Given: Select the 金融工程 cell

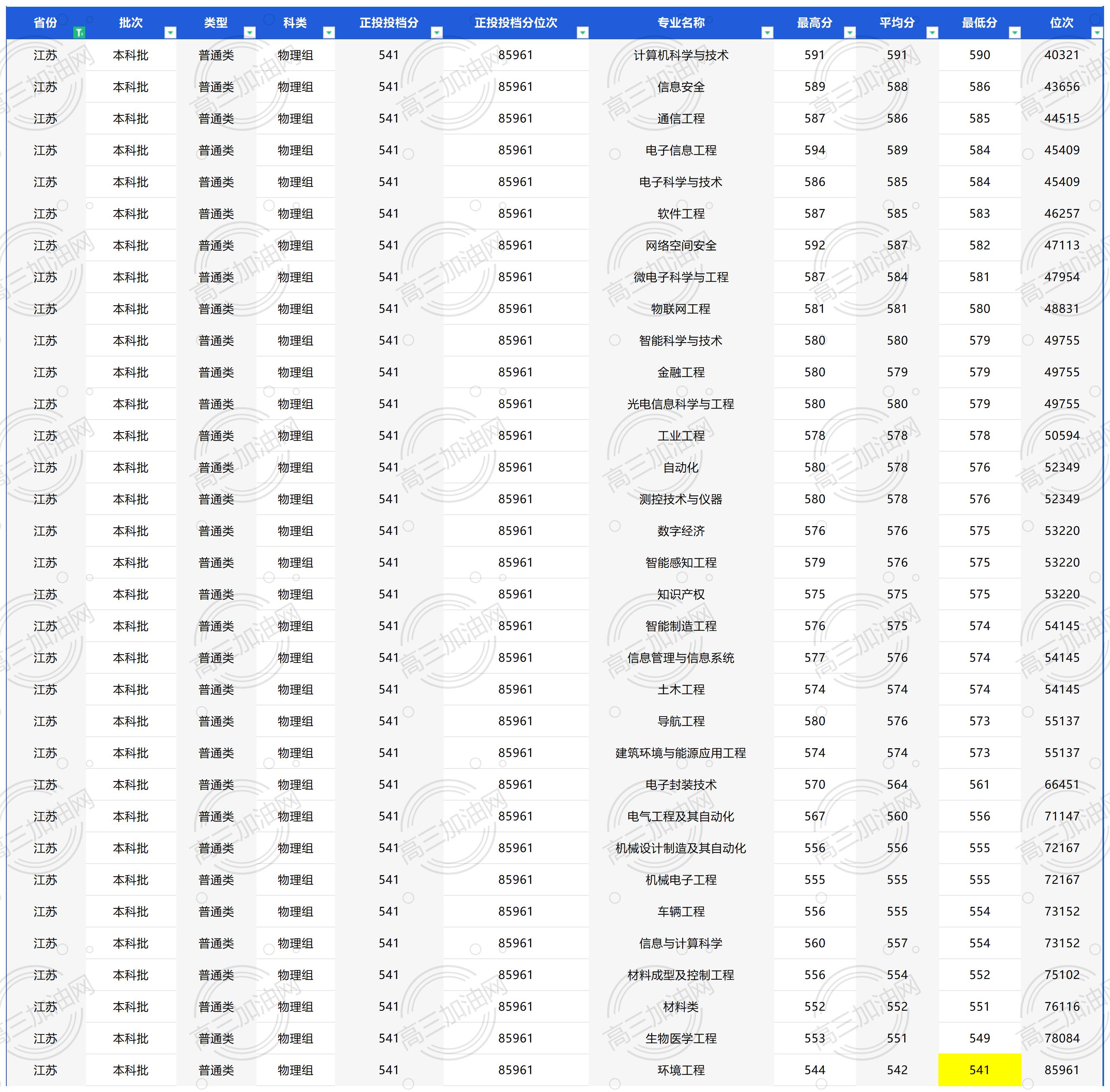Looking at the screenshot, I should pyautogui.click(x=681, y=372).
